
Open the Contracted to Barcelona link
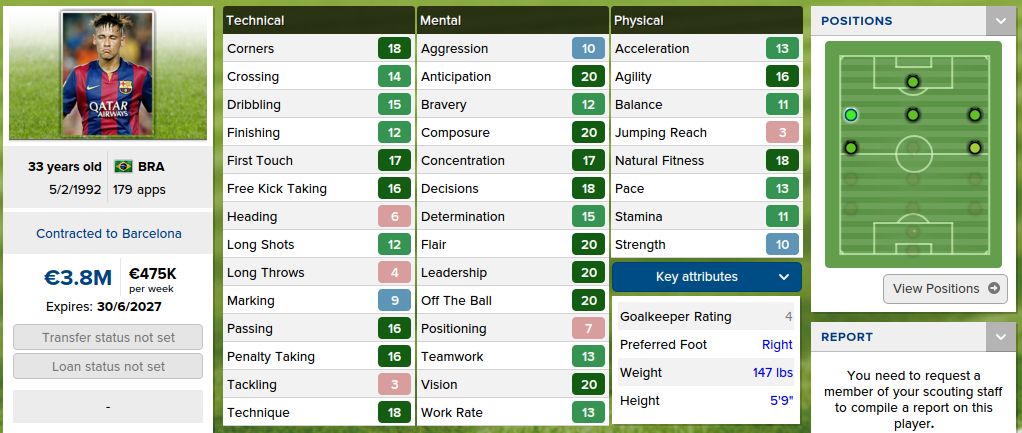pyautogui.click(x=109, y=234)
